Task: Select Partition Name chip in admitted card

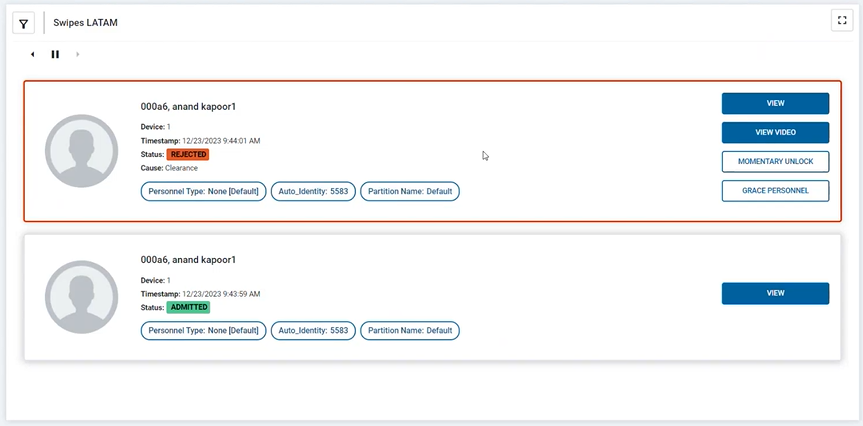Action: 410,330
